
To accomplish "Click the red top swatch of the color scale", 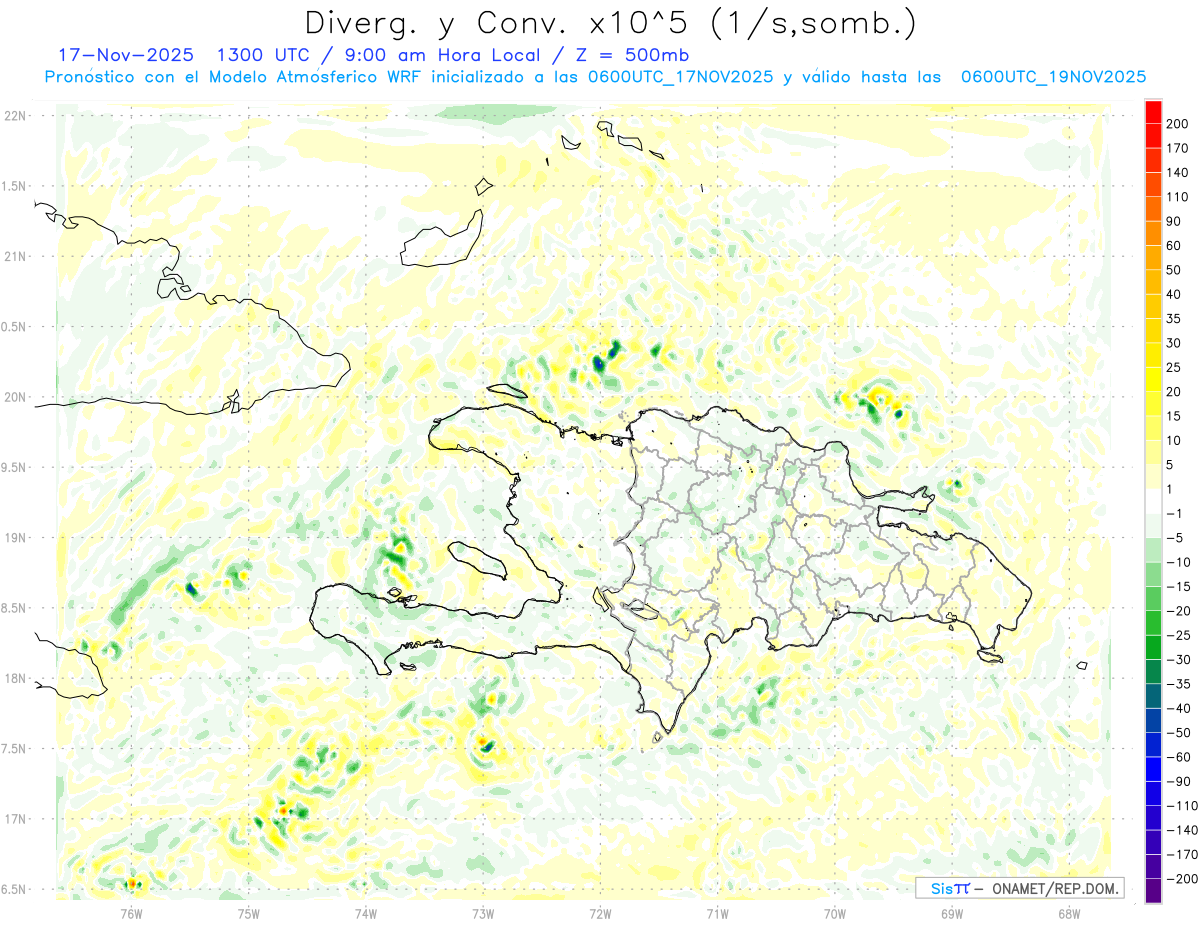I will tap(1153, 111).
